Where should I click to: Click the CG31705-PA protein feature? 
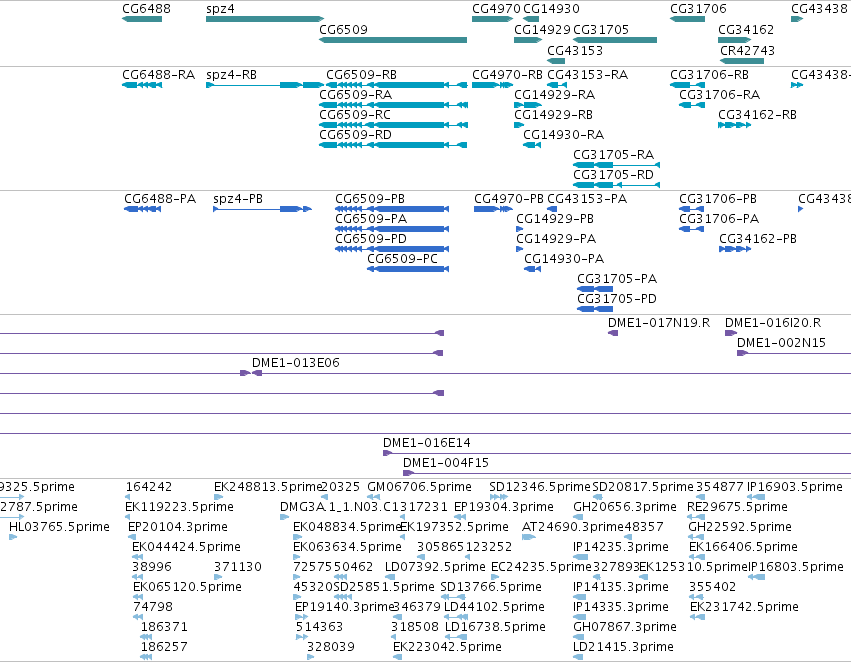(595, 289)
